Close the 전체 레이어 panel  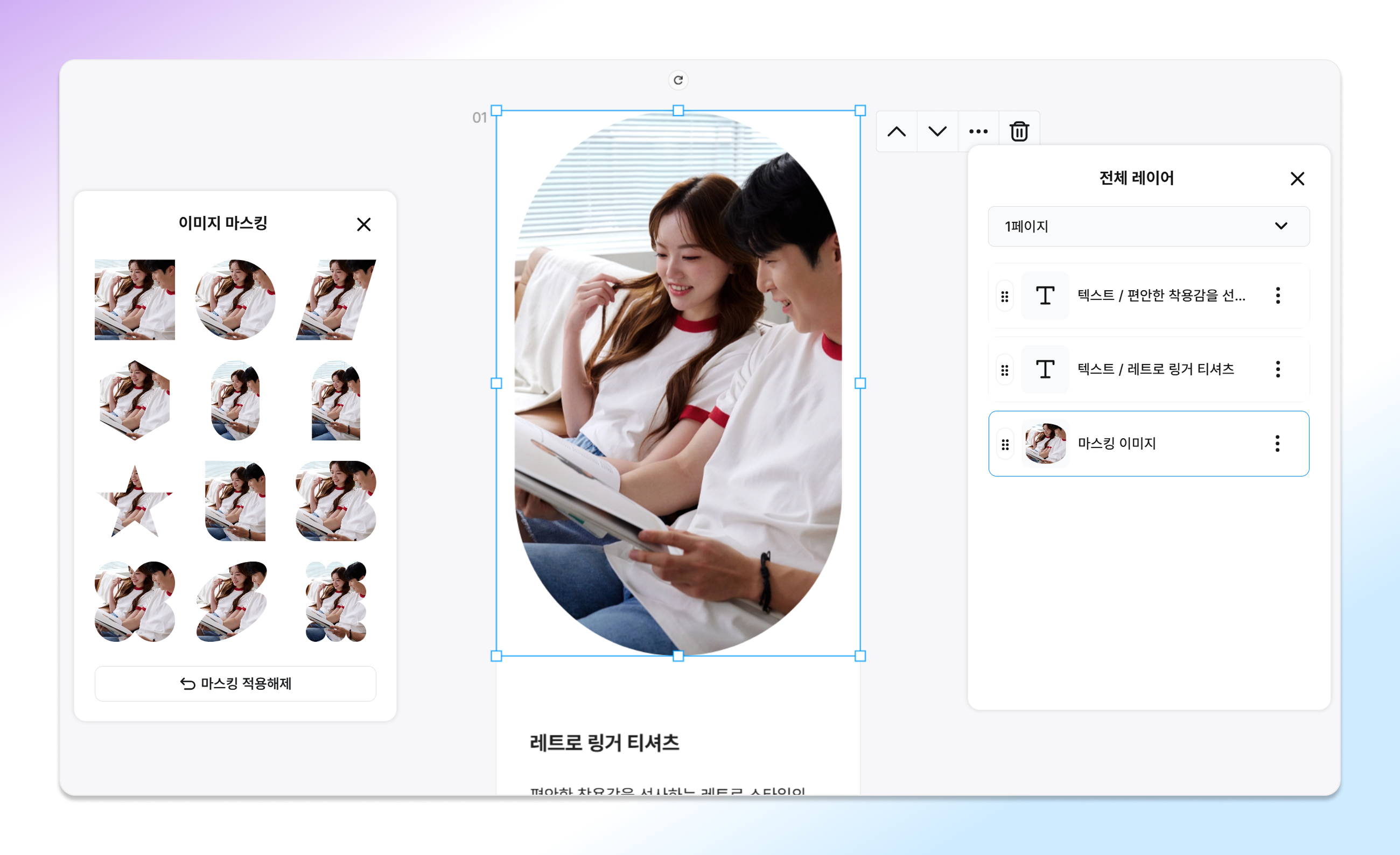tap(1297, 179)
